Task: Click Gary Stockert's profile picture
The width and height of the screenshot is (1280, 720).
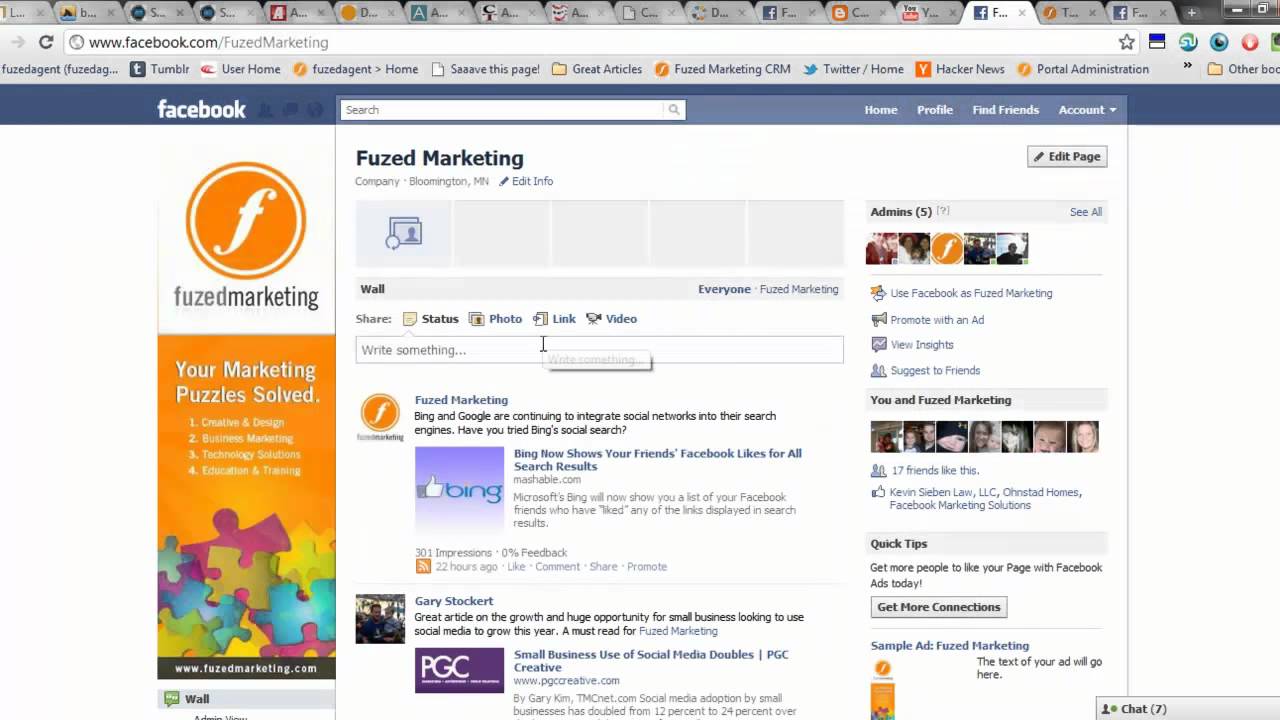Action: point(380,619)
